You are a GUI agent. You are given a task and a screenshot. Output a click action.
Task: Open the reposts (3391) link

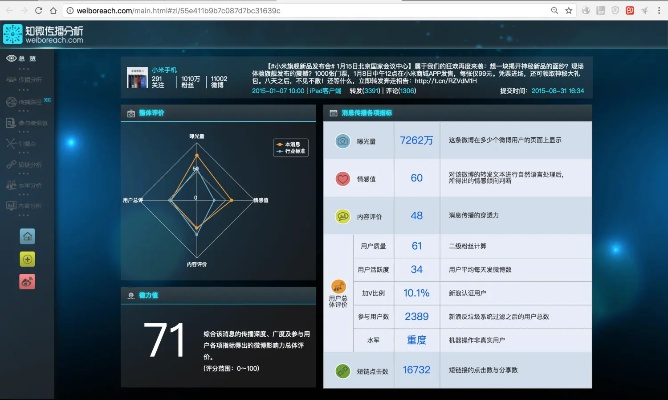(x=365, y=90)
